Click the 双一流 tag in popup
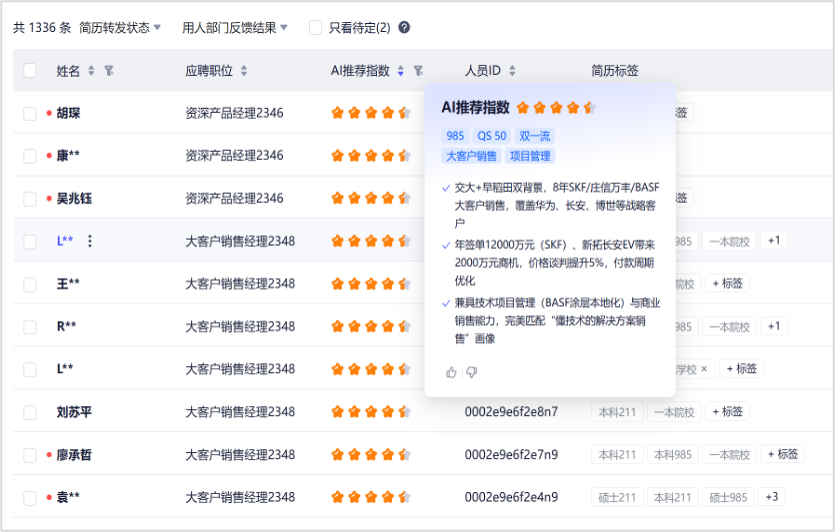This screenshot has height=532, width=836. (534, 136)
